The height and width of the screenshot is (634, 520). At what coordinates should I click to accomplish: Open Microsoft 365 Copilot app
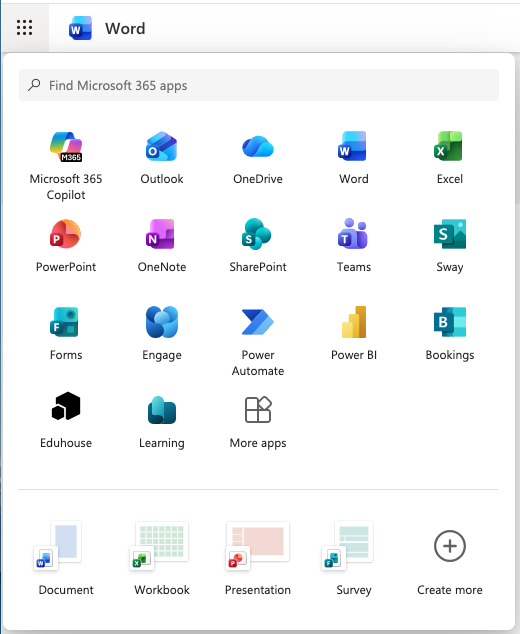[x=66, y=166]
